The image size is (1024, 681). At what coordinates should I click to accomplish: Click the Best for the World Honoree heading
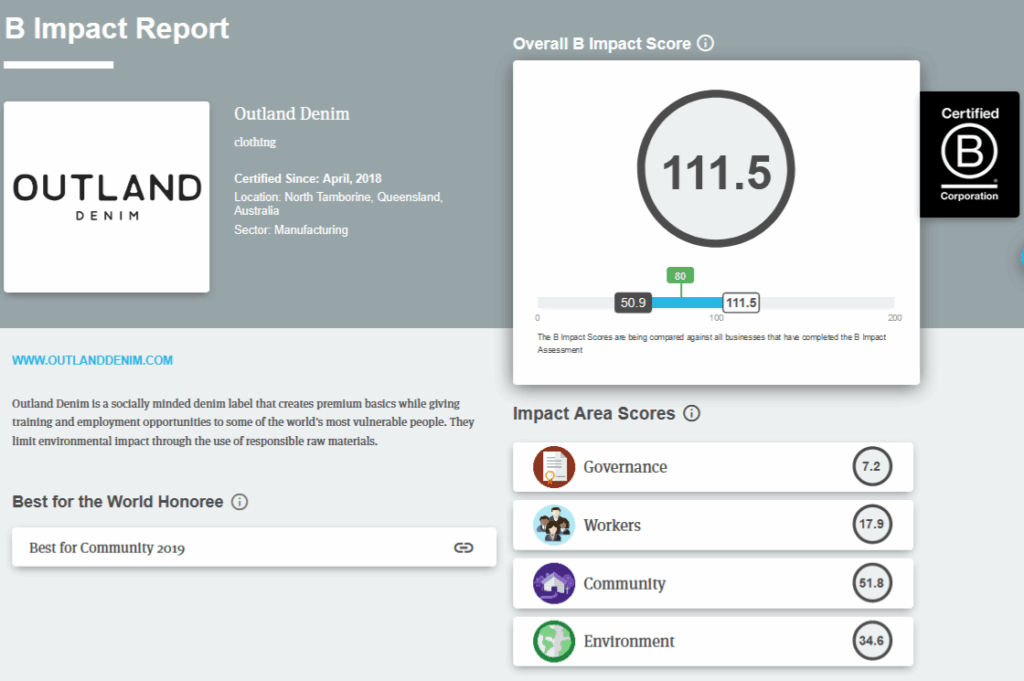pos(118,501)
